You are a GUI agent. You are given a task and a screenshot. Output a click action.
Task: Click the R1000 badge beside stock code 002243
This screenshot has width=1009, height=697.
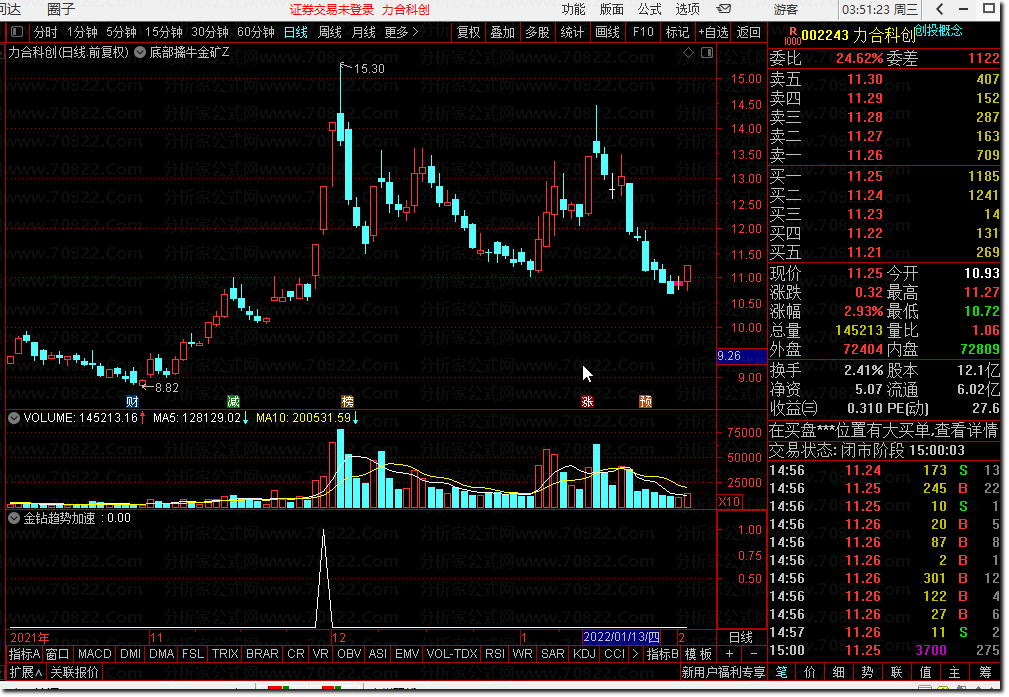tap(791, 35)
